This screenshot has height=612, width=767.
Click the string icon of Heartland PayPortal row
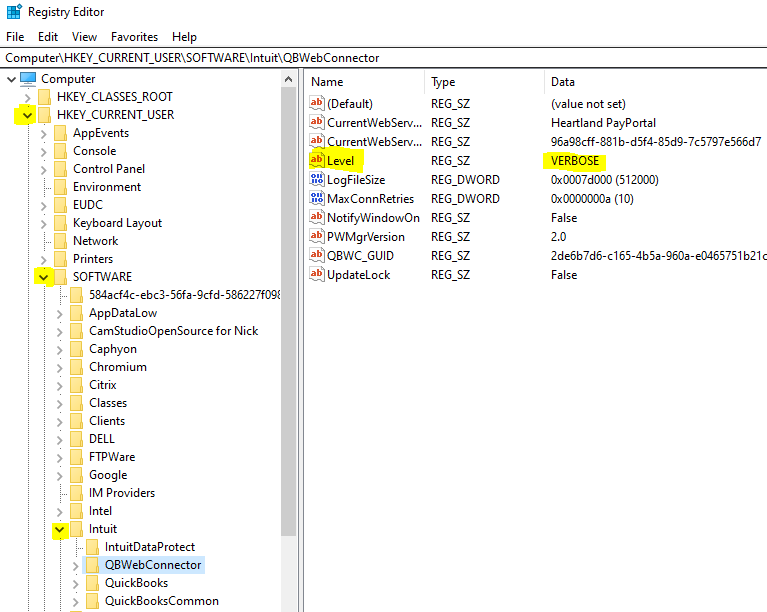(317, 122)
